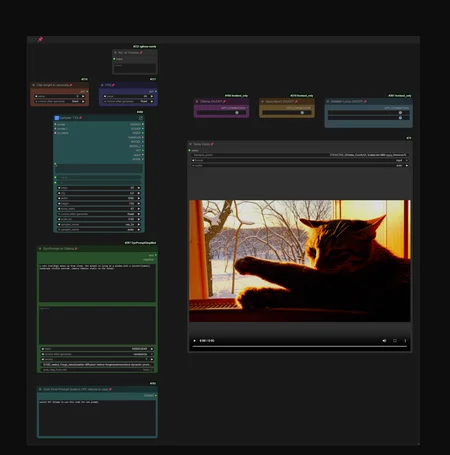Toggle the Ollama On/Off switch
The image size is (450, 455).
pos(237,113)
